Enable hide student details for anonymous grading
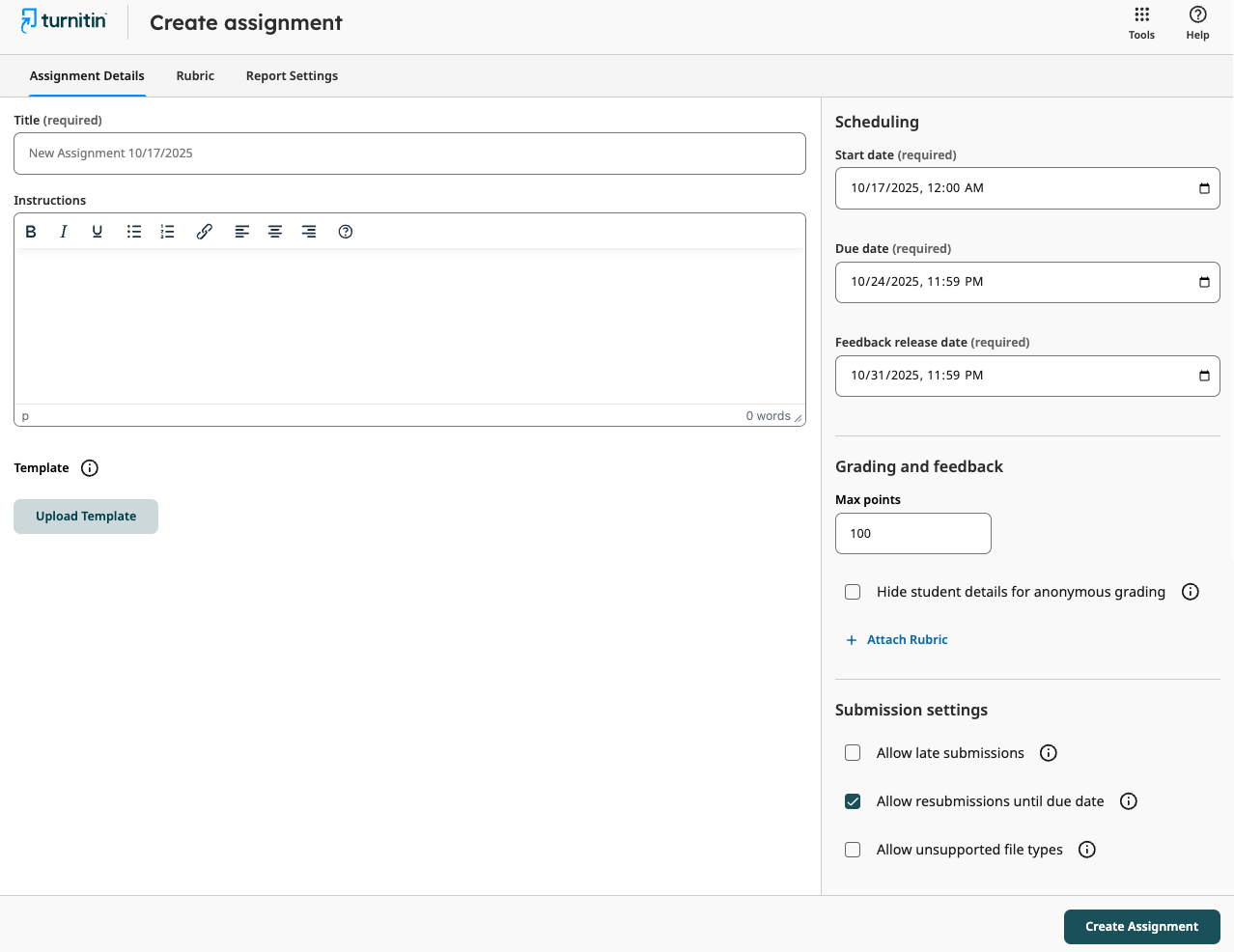This screenshot has width=1234, height=952. 853,591
